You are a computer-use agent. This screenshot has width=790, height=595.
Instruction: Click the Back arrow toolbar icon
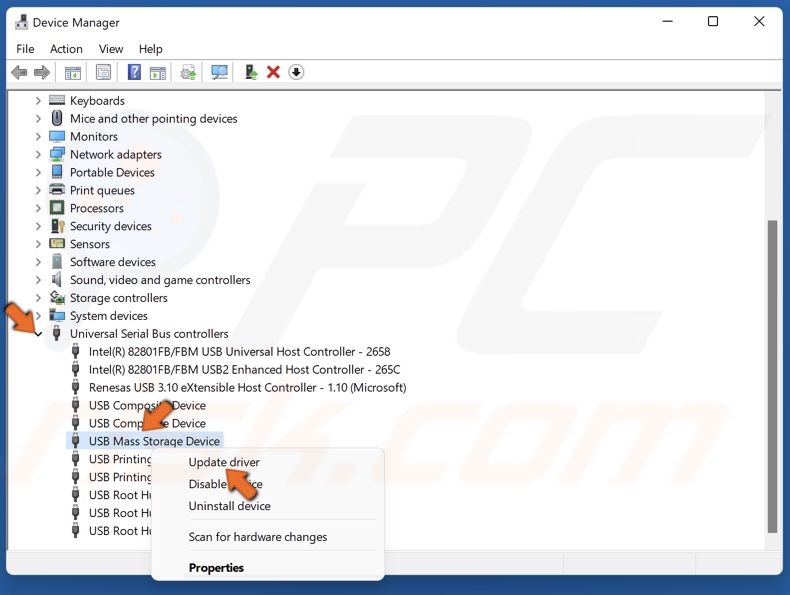click(x=19, y=73)
